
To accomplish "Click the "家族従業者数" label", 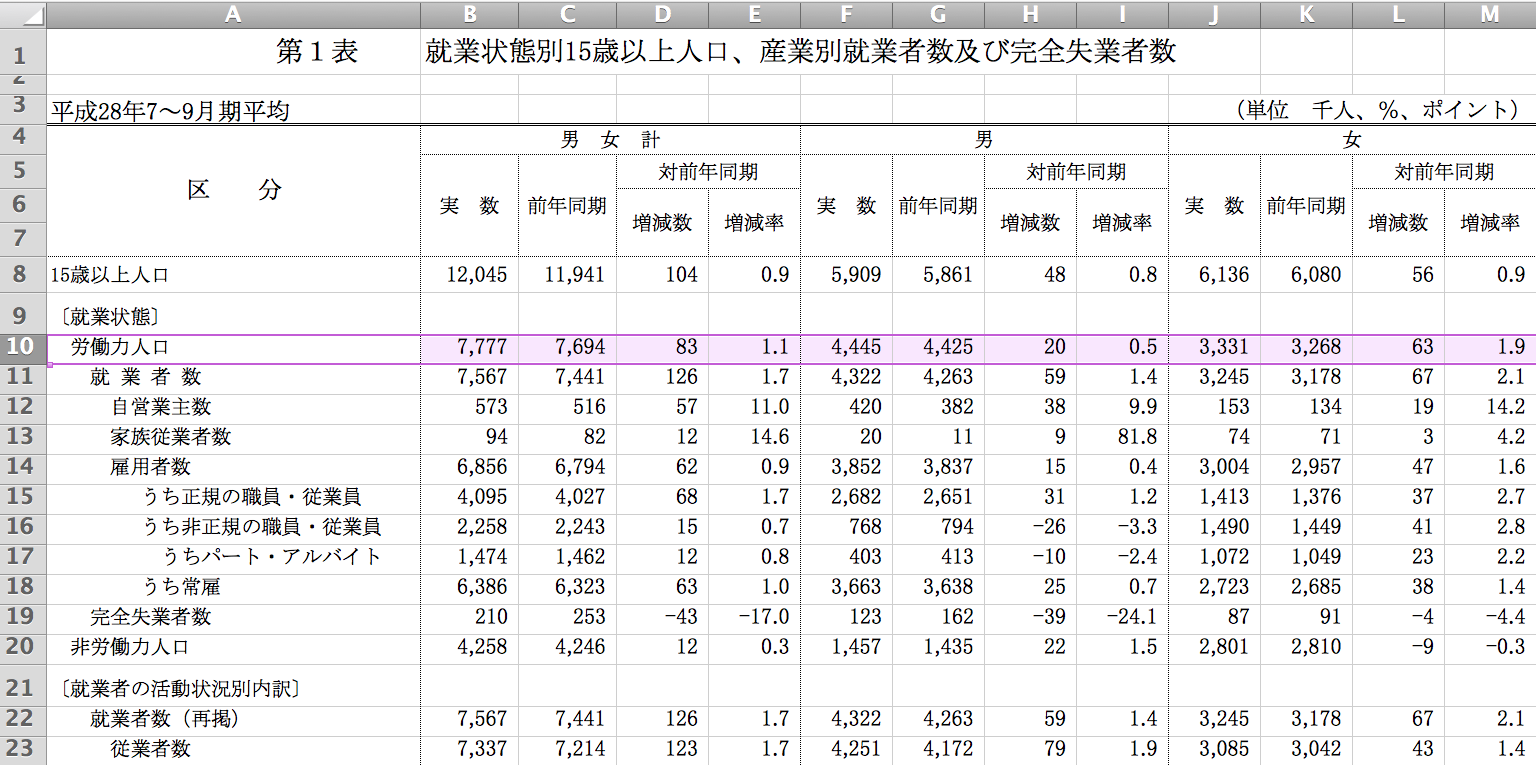I will 170,437.
